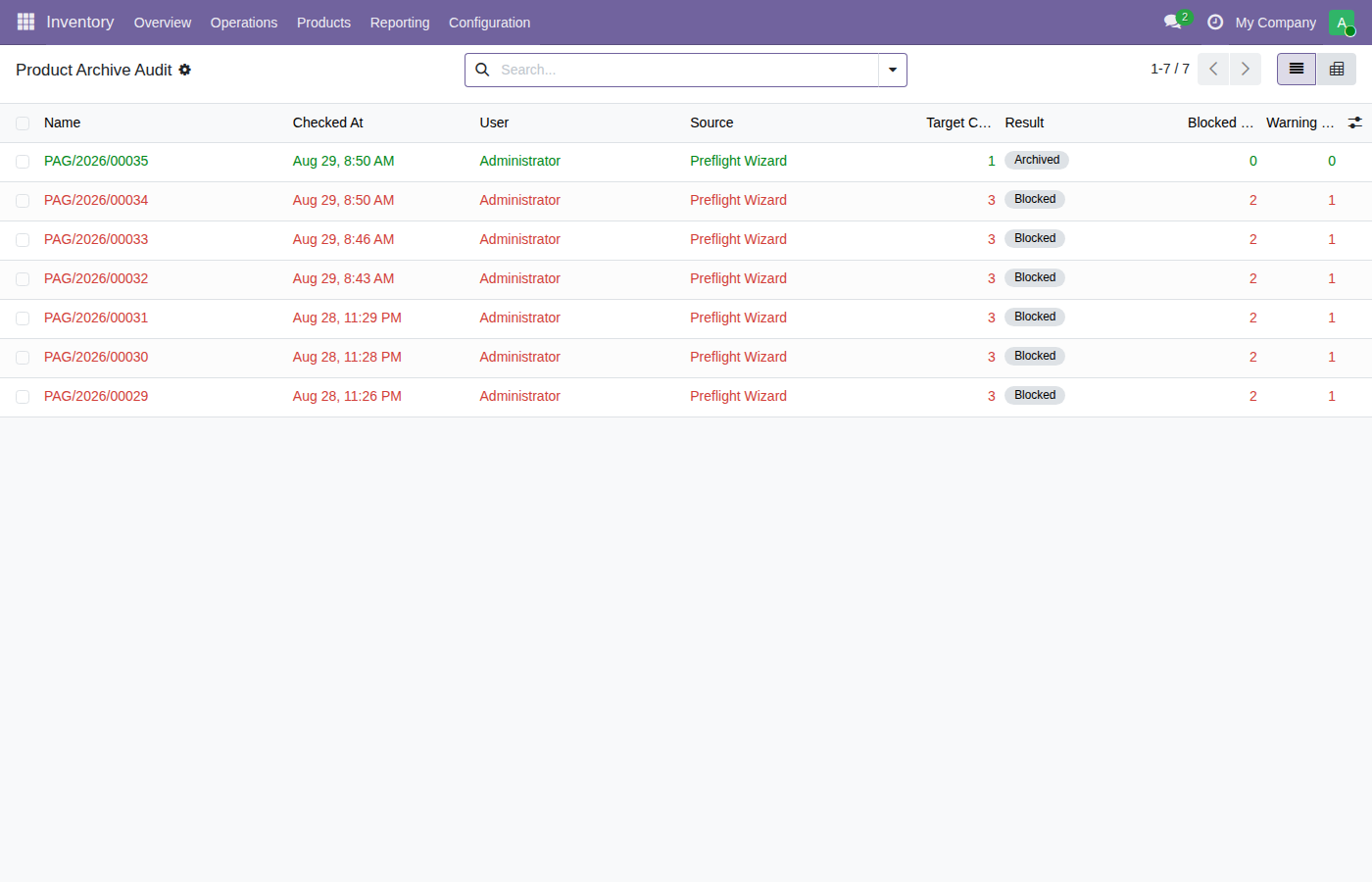Go to previous page arrow
1372x882 pixels.
click(x=1213, y=69)
